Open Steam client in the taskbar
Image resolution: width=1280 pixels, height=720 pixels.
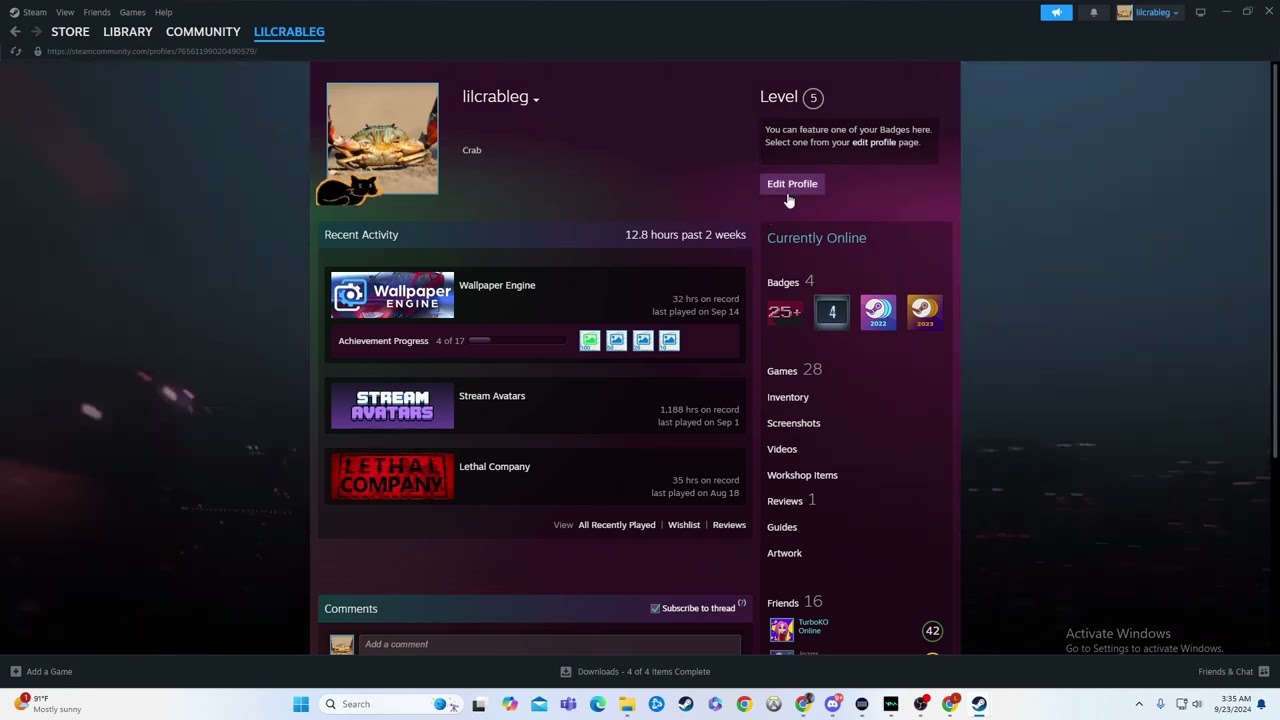coord(978,704)
